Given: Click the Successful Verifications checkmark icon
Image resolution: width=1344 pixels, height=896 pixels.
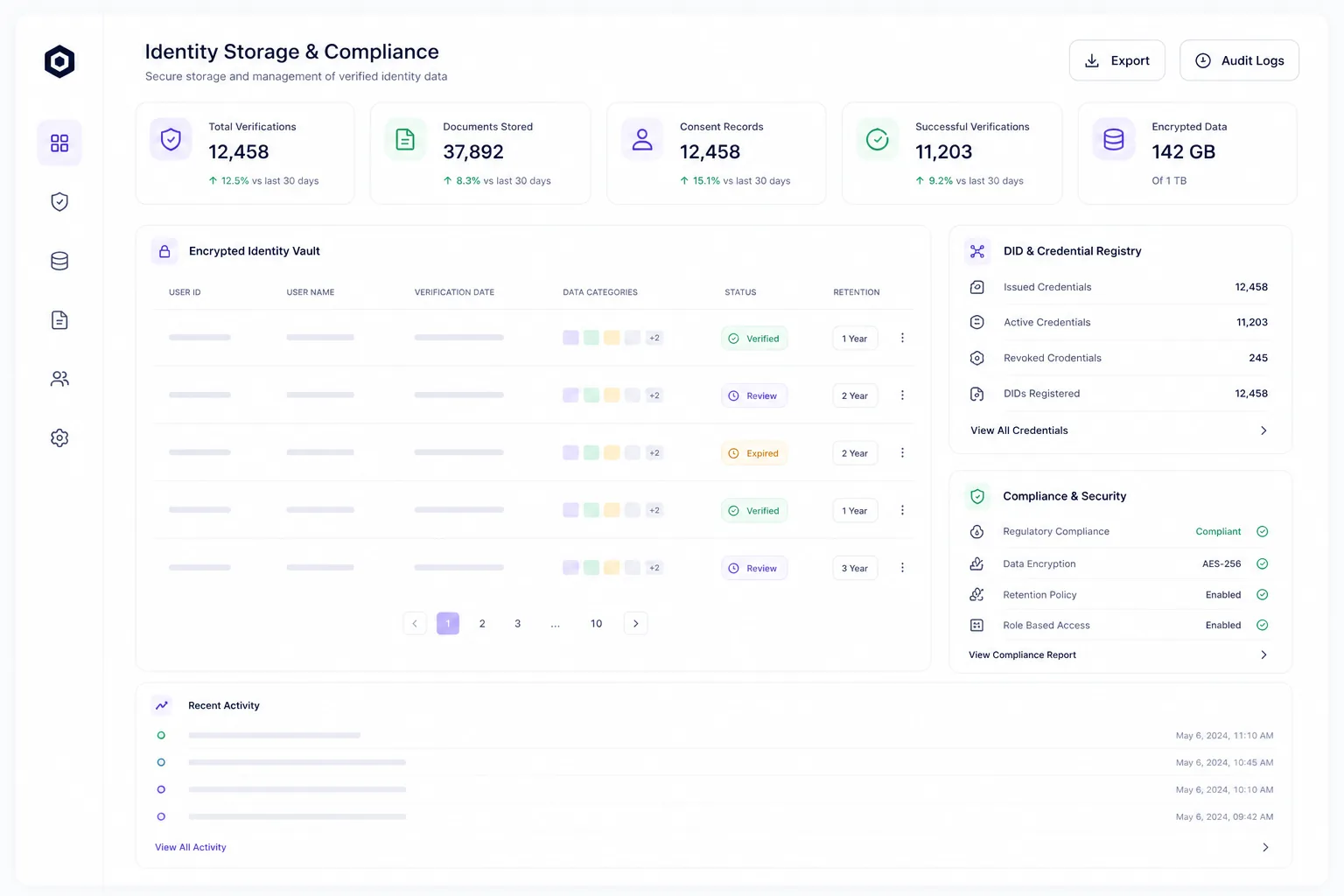Looking at the screenshot, I should point(878,139).
